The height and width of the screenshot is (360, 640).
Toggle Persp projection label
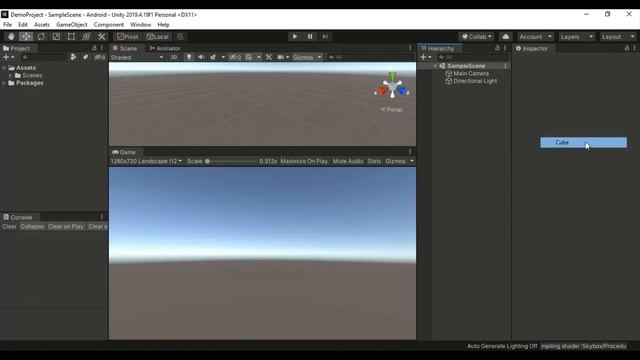pos(391,109)
